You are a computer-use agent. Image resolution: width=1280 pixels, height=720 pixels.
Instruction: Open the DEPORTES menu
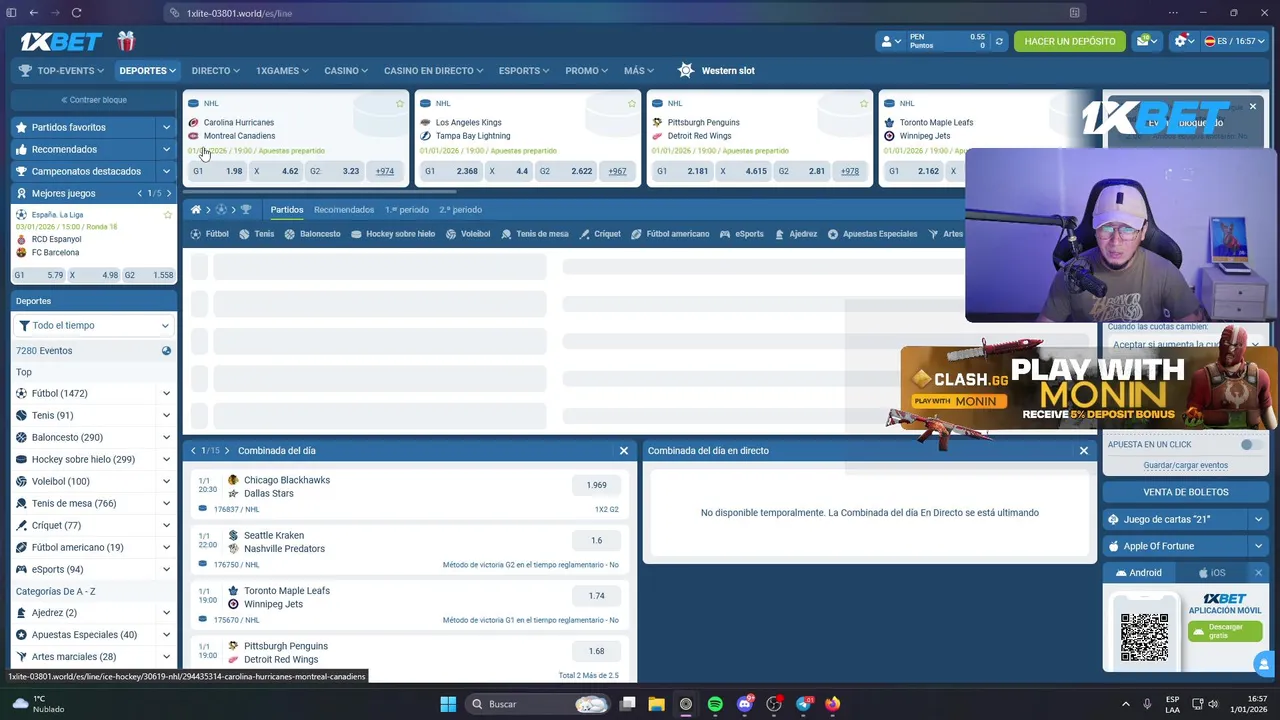(x=147, y=70)
